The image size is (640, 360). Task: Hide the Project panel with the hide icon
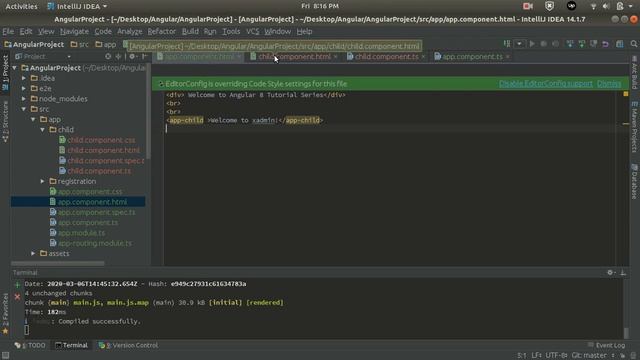point(144,56)
